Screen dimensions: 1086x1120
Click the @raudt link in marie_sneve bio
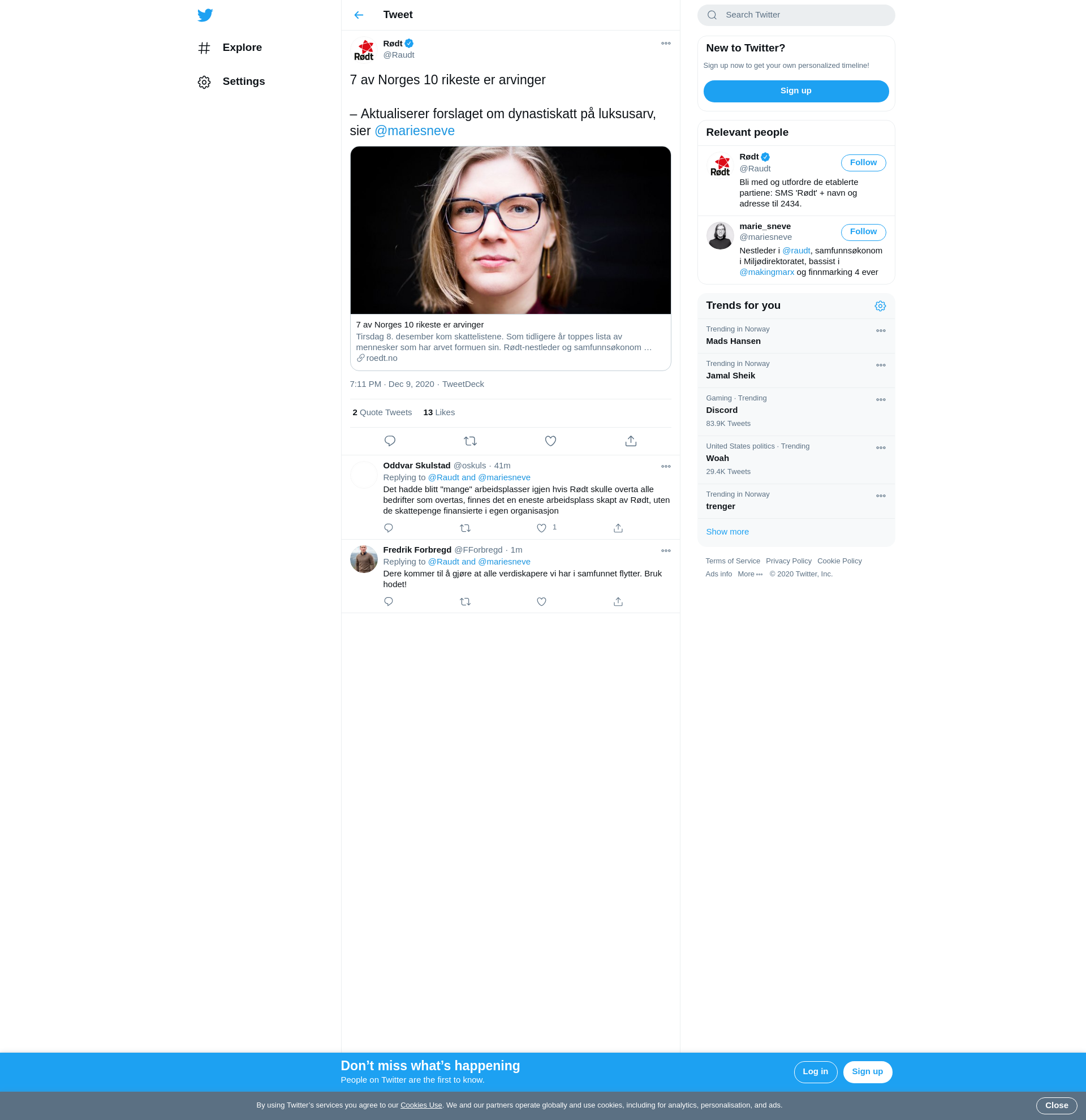[796, 251]
